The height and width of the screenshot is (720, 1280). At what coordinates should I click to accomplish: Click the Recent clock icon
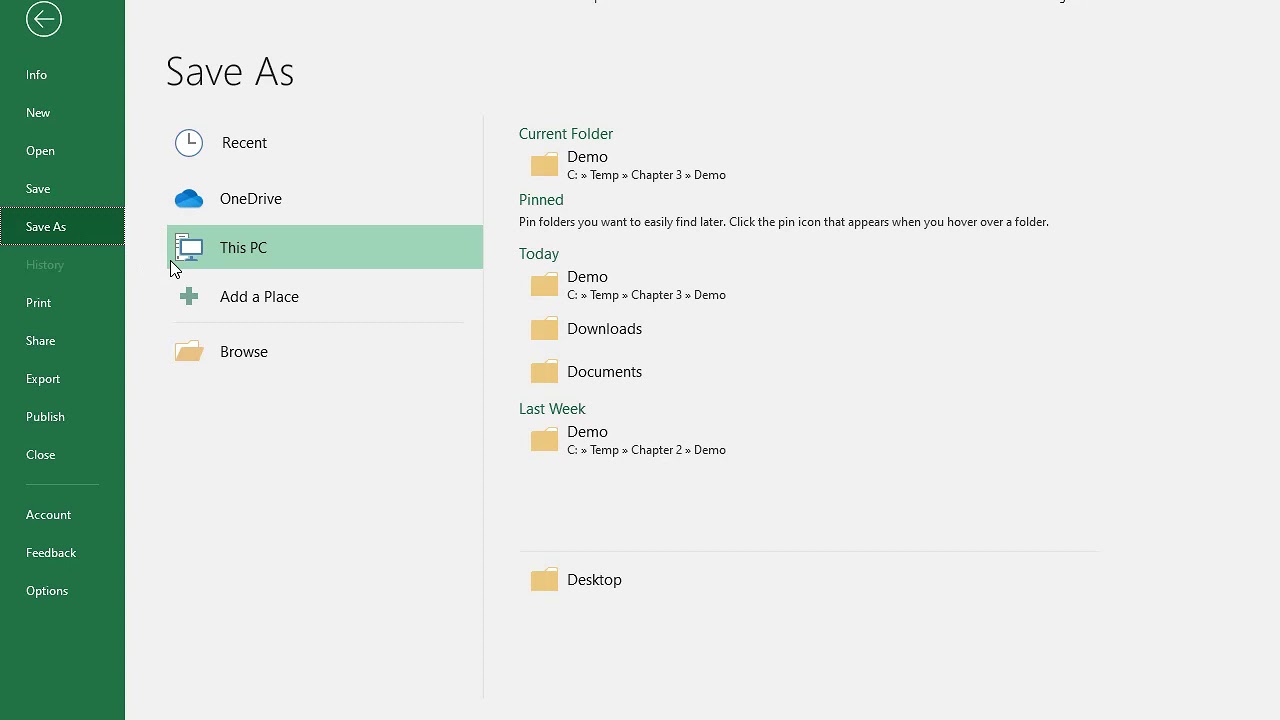click(189, 143)
